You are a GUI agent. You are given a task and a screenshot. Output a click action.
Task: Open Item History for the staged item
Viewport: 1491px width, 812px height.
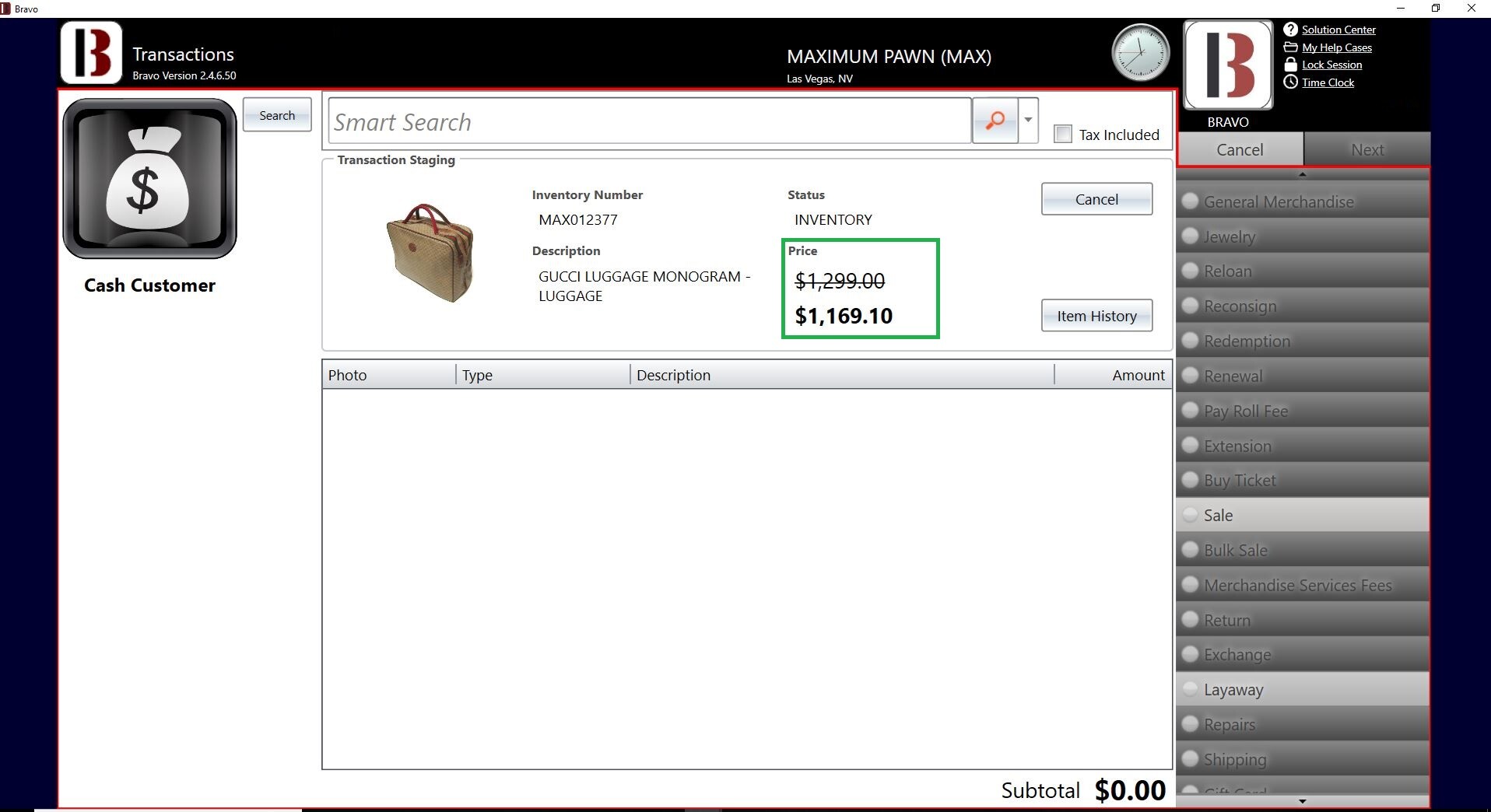(1096, 316)
